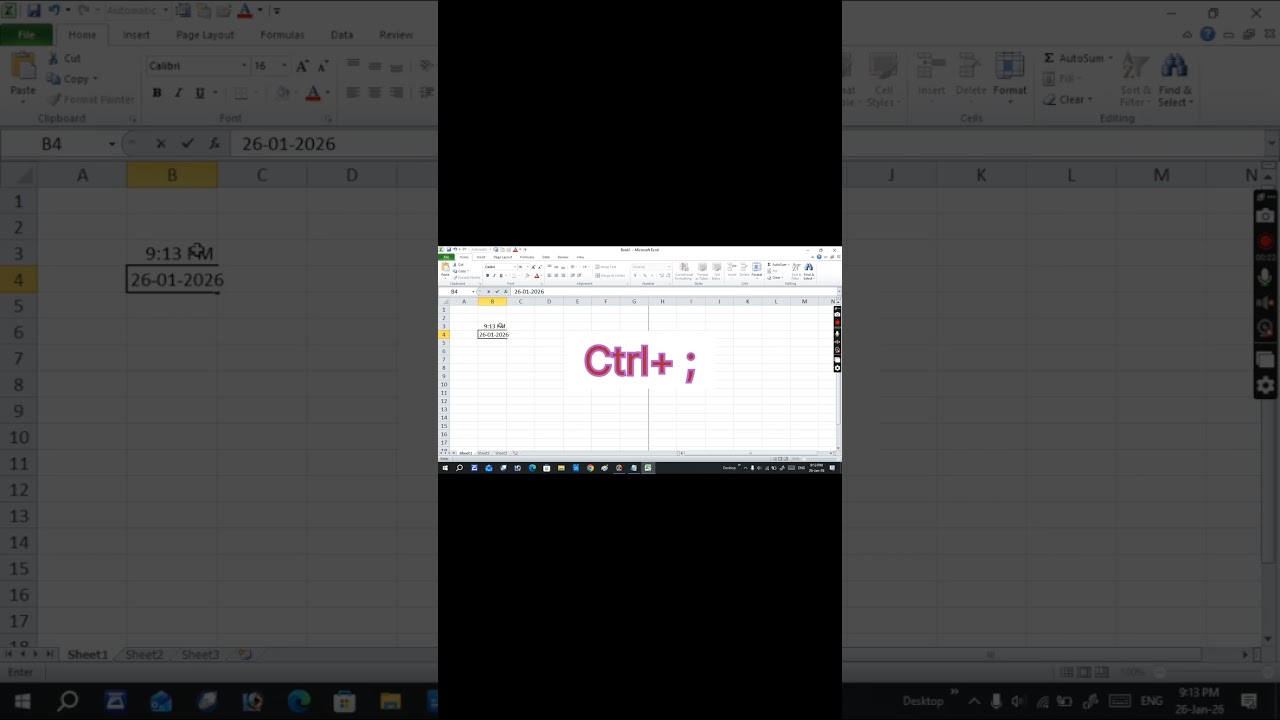This screenshot has height=720, width=1280.
Task: Switch to Data tab in enlarged background ribbon
Action: point(342,34)
